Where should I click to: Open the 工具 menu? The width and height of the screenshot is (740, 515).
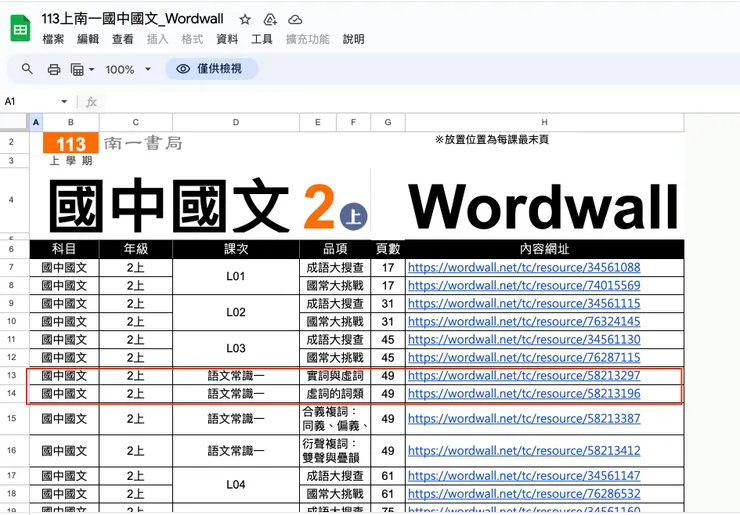[262, 39]
